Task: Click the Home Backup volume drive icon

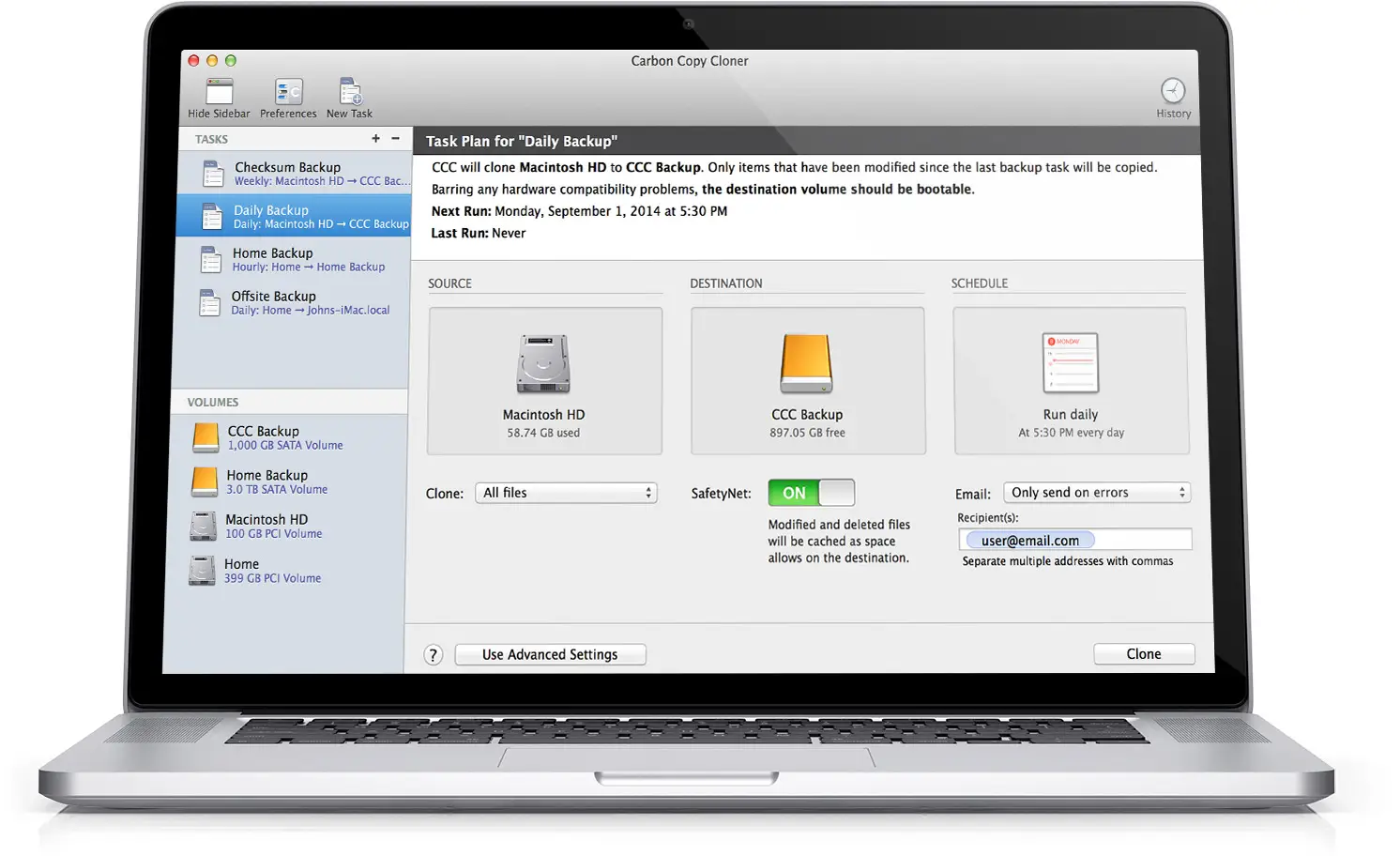Action: 205,481
